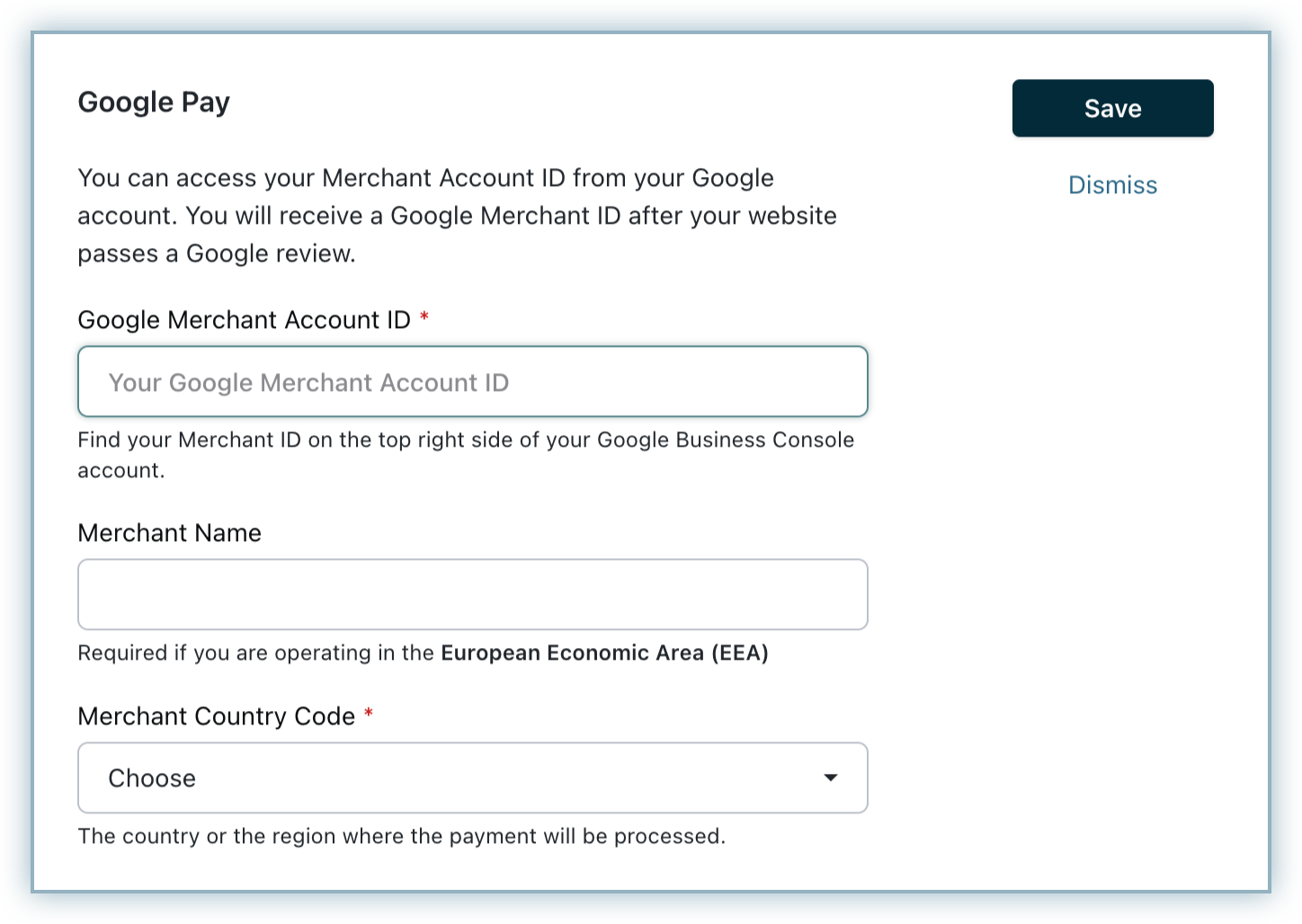The width and height of the screenshot is (1302, 924).
Task: Click "Required if you are operating" hint text
Action: click(x=256, y=653)
